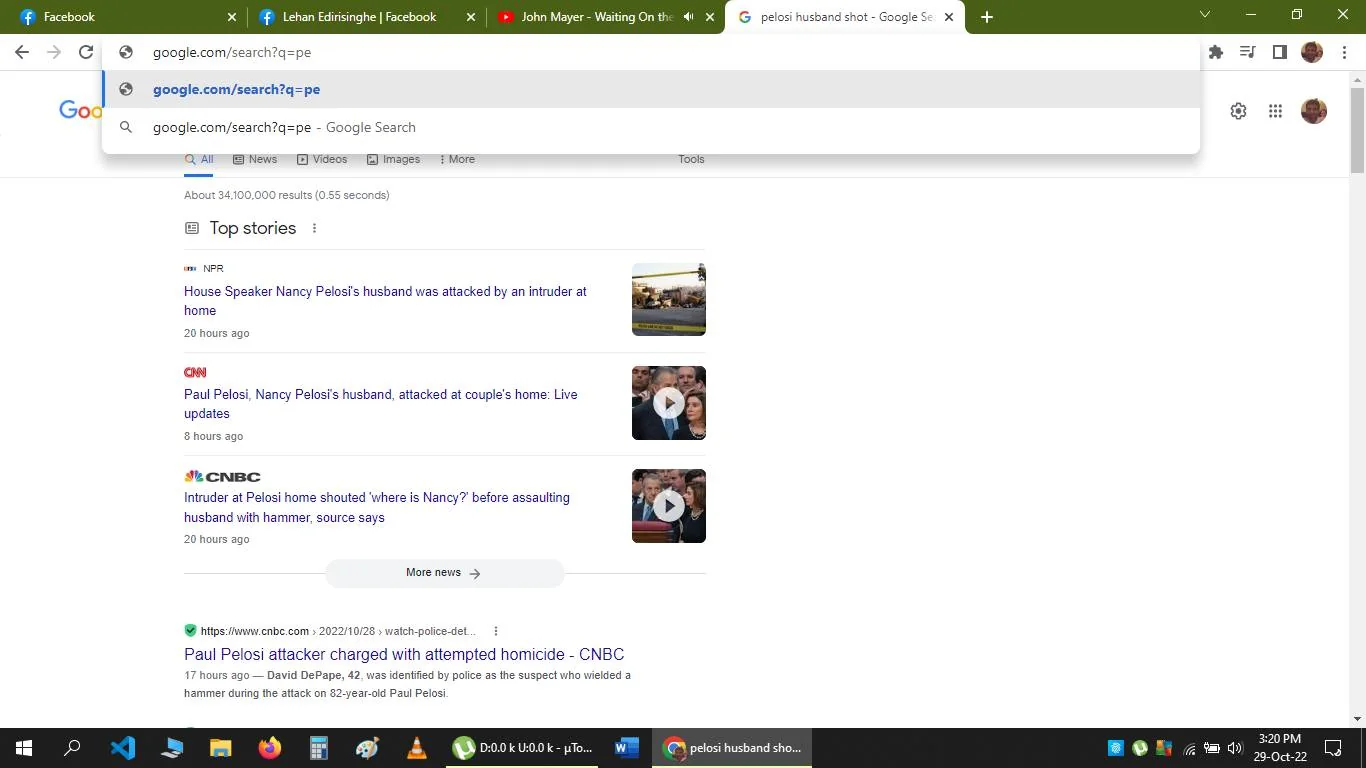This screenshot has height=768, width=1366.
Task: Go back to the previous page
Action: (22, 52)
